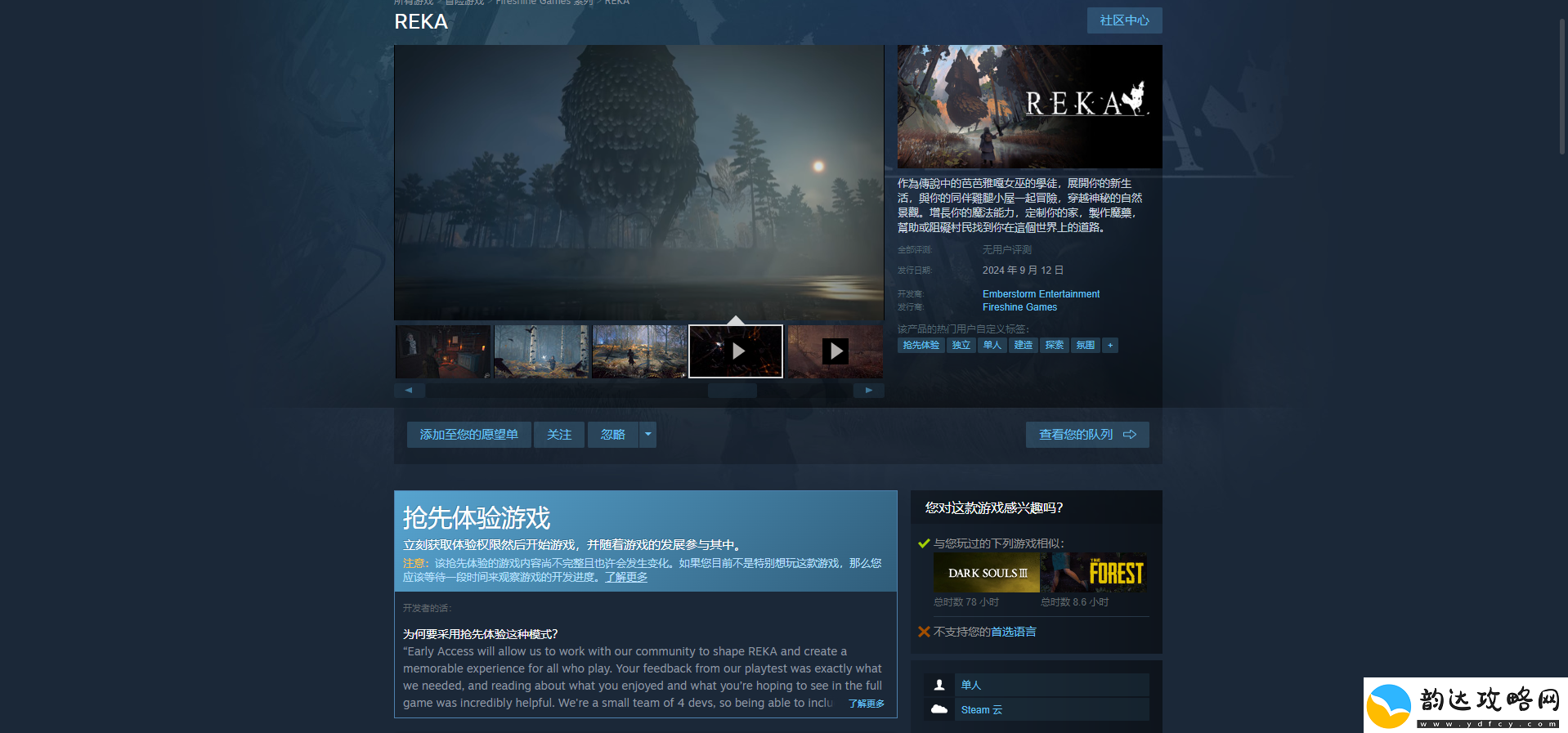Open the 社区中心 community hub
Image resolution: width=1568 pixels, height=733 pixels.
pos(1124,20)
